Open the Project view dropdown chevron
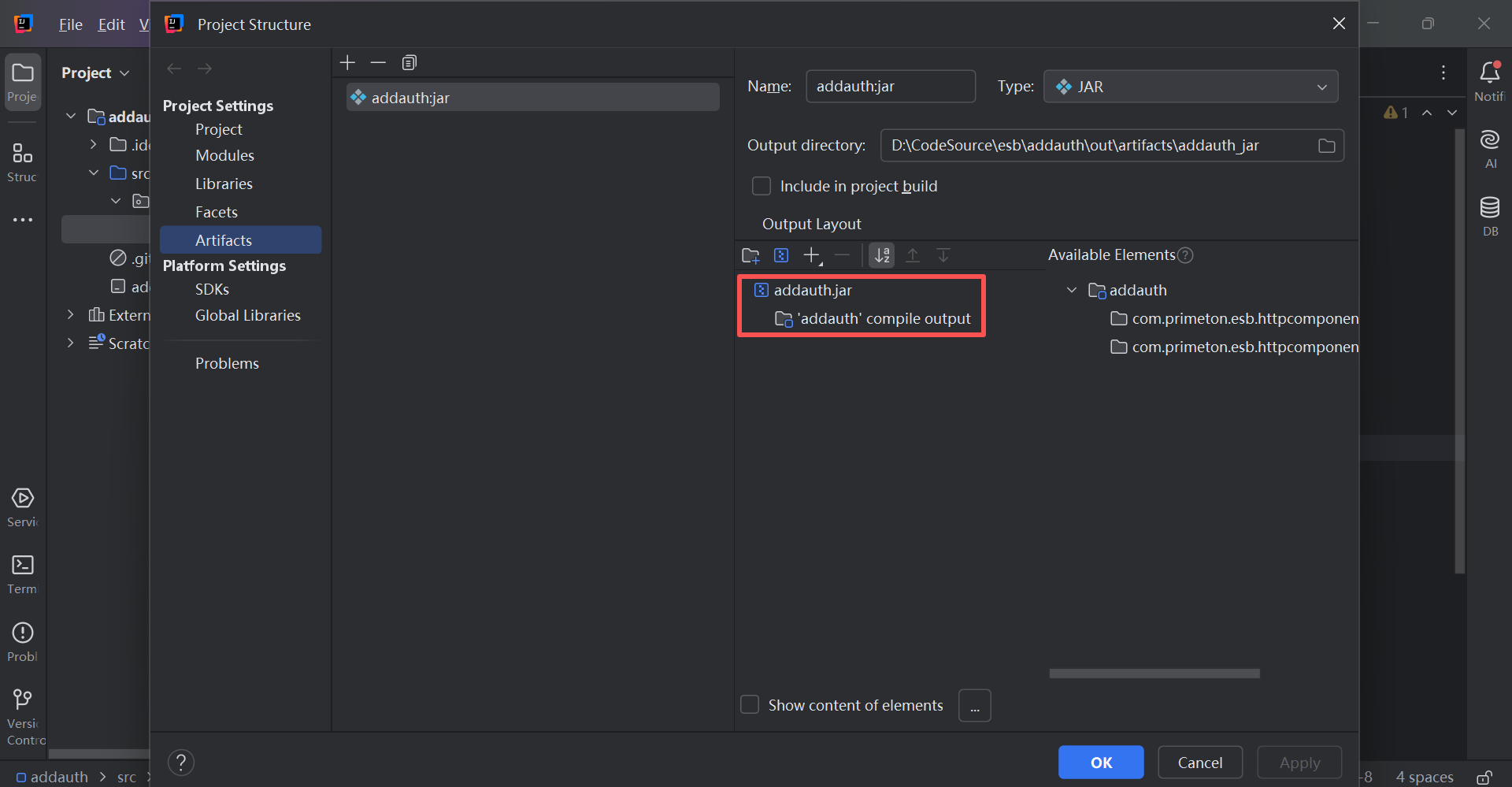 coord(124,73)
